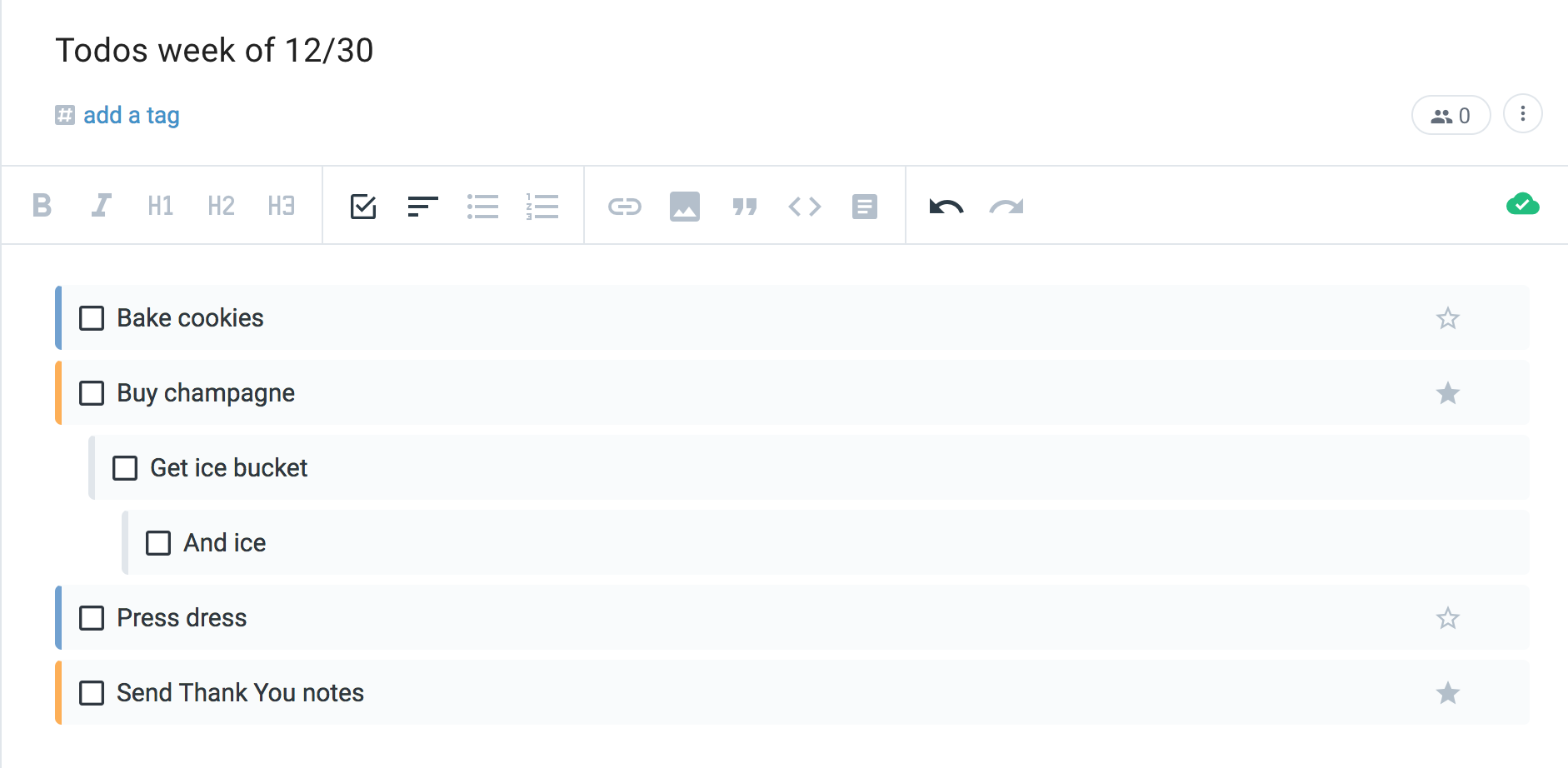This screenshot has height=768, width=1568.
Task: Add a tag to the note
Action: click(117, 115)
